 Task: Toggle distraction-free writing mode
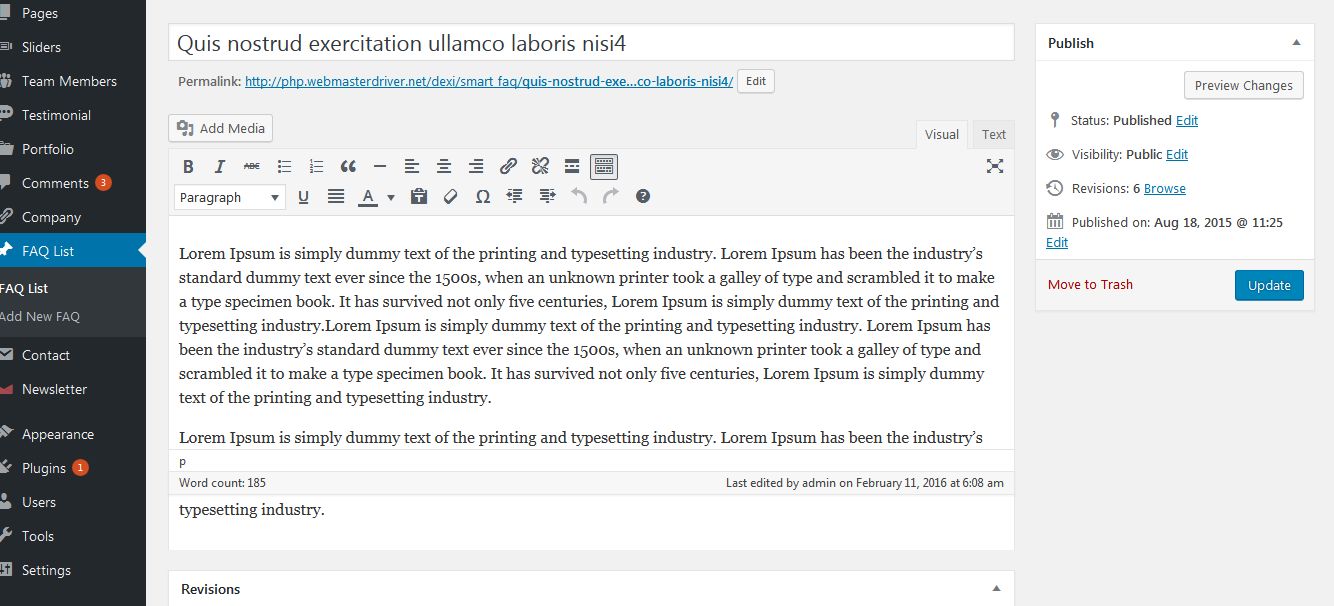click(x=994, y=166)
